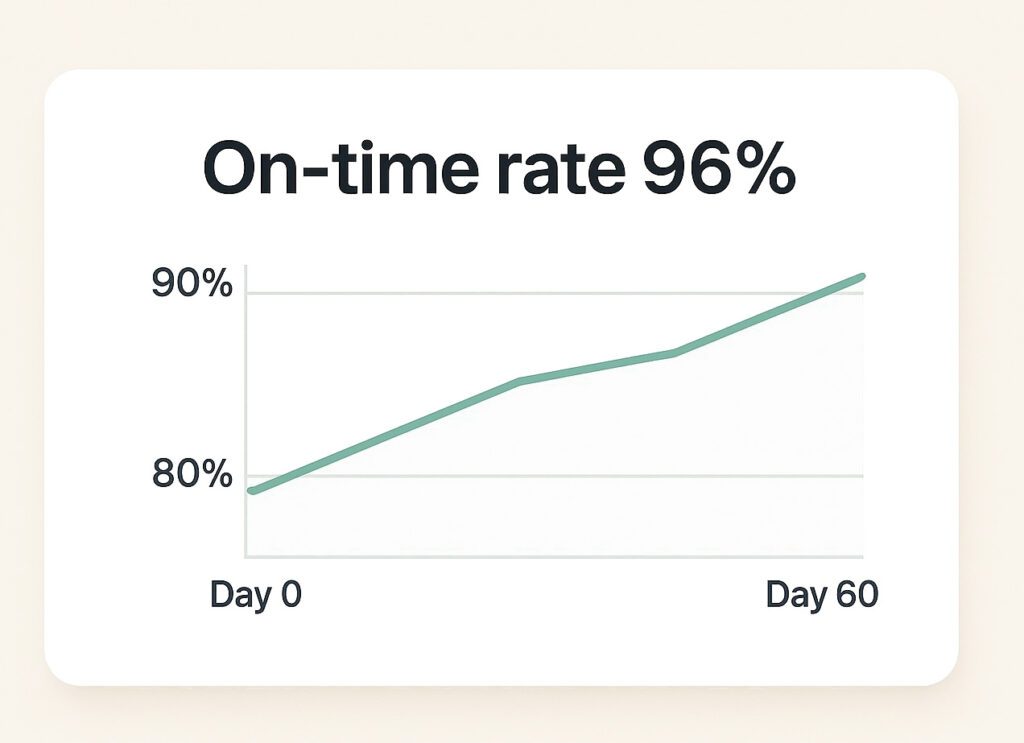Click the 80% y-axis label
Screen dimensions: 1024x743
[192, 474]
